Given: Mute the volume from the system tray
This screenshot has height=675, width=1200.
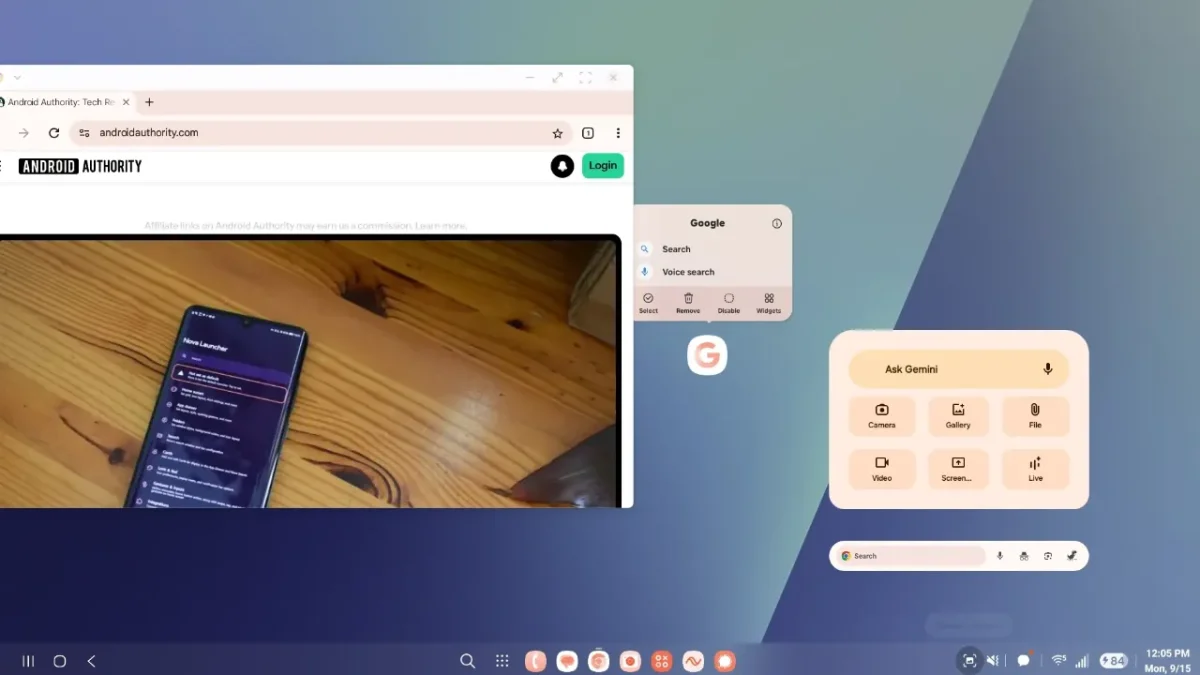Looking at the screenshot, I should (x=992, y=660).
